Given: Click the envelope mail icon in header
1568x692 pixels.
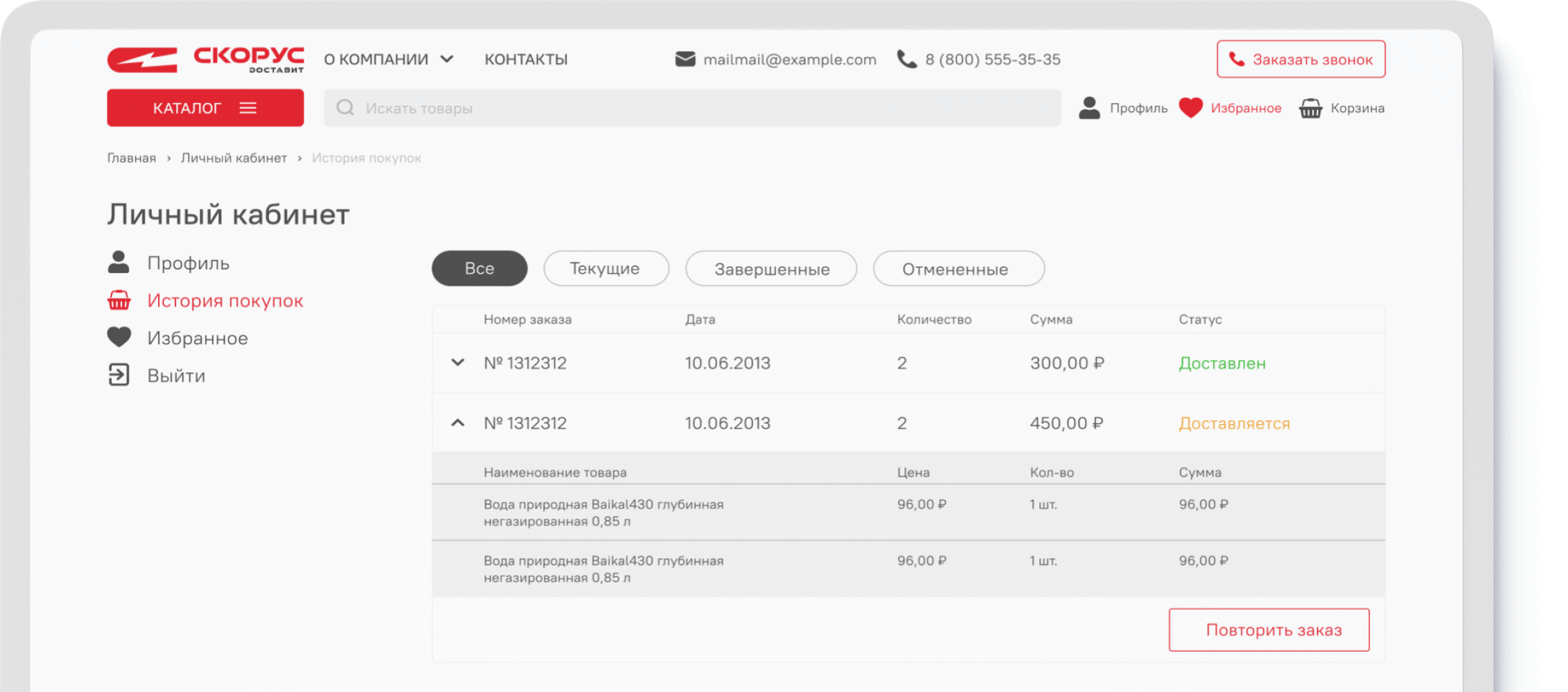Looking at the screenshot, I should tap(685, 59).
